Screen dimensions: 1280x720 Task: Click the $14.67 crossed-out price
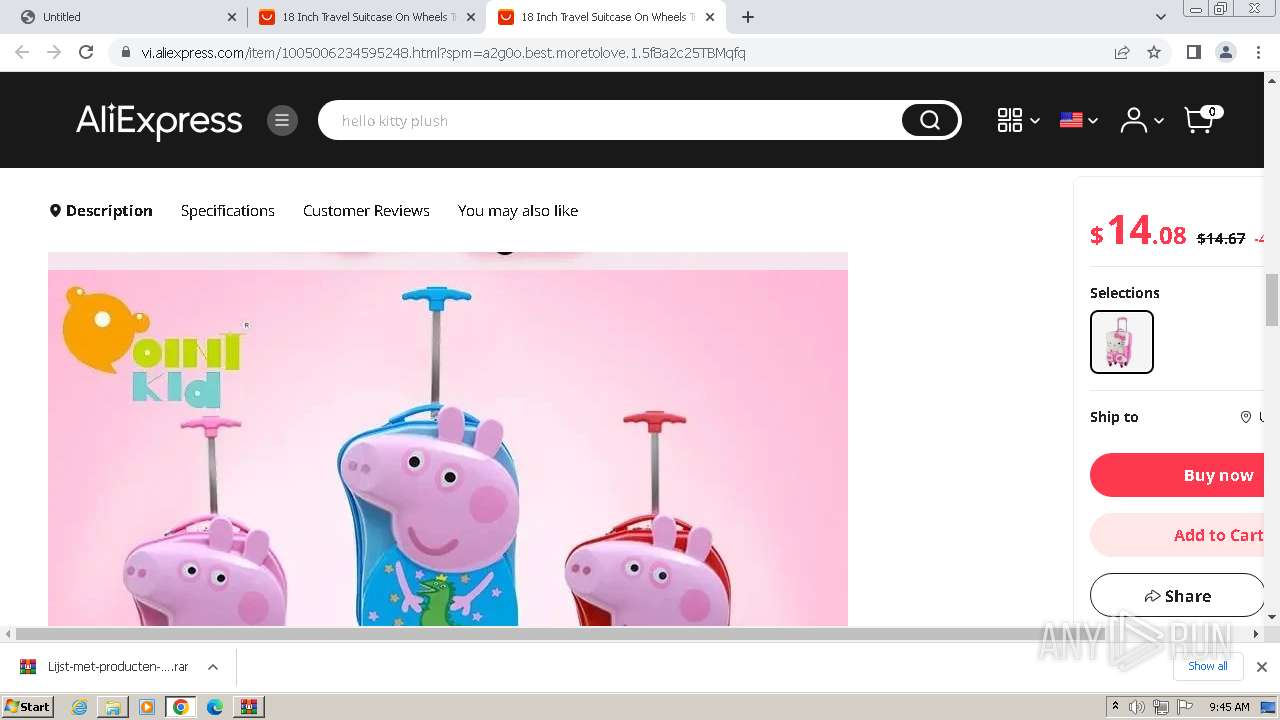pyautogui.click(x=1221, y=238)
